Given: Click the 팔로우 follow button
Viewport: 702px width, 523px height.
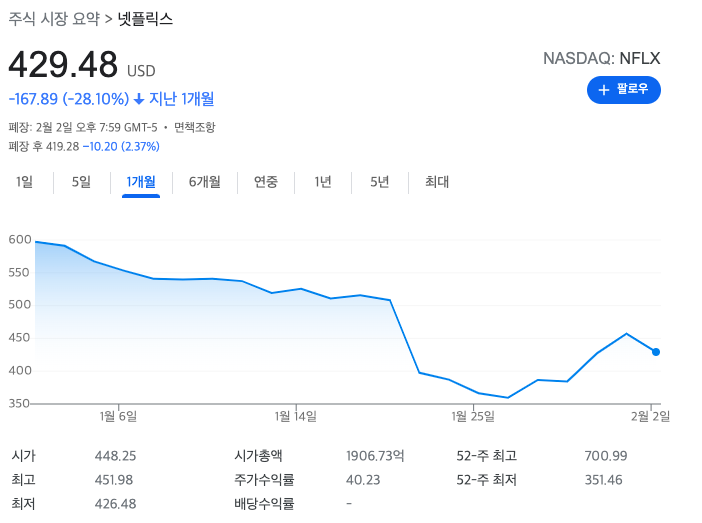Looking at the screenshot, I should click(x=623, y=90).
